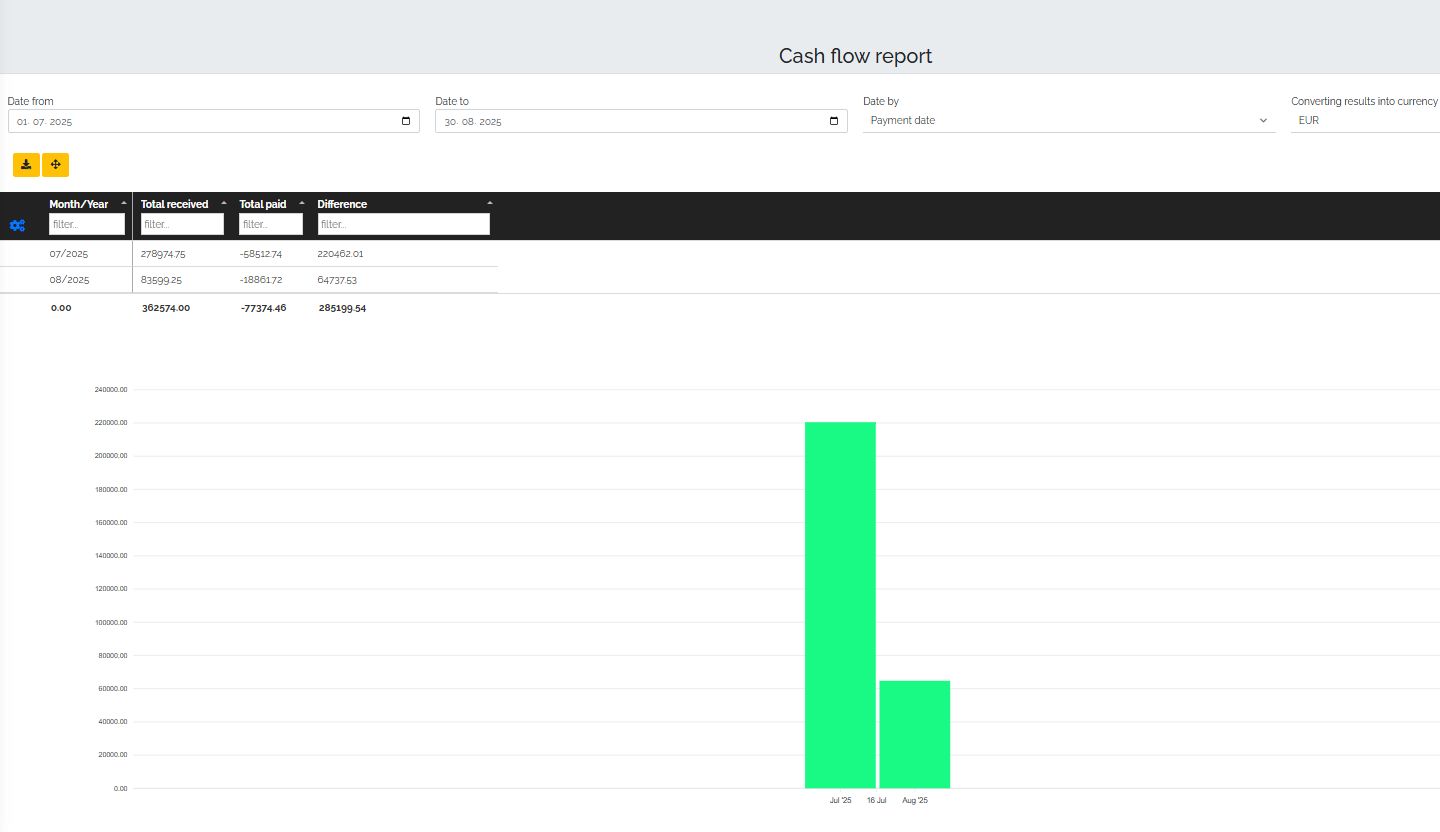Click the Aug '25 green bar
This screenshot has height=832, width=1440.
(914, 734)
